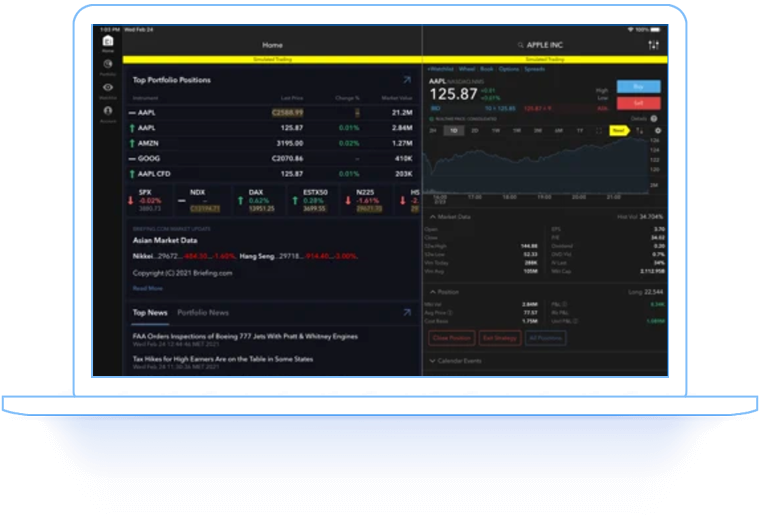Select the 2D chart timeframe
760x515 pixels.
pyautogui.click(x=475, y=131)
